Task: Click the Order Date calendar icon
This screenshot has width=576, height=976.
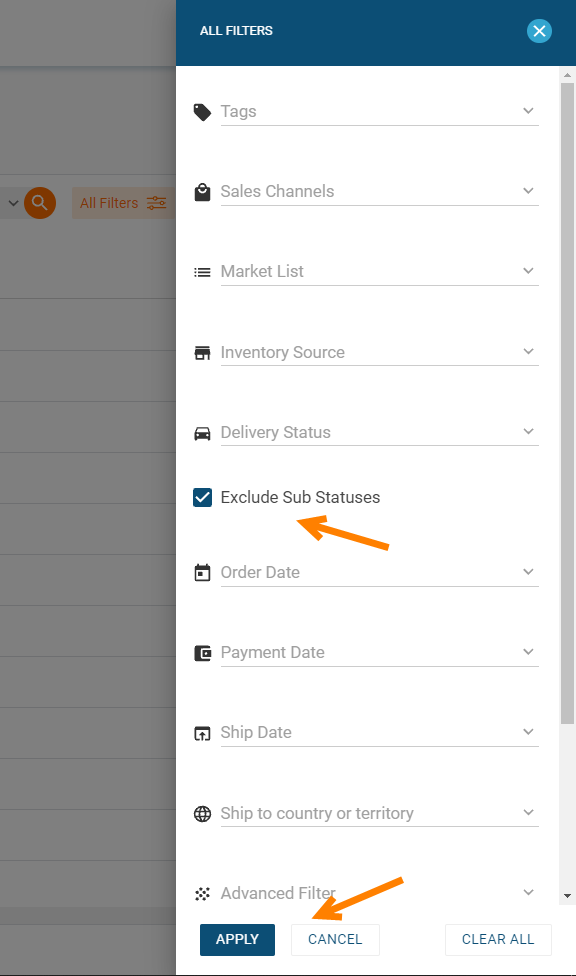Action: (202, 573)
